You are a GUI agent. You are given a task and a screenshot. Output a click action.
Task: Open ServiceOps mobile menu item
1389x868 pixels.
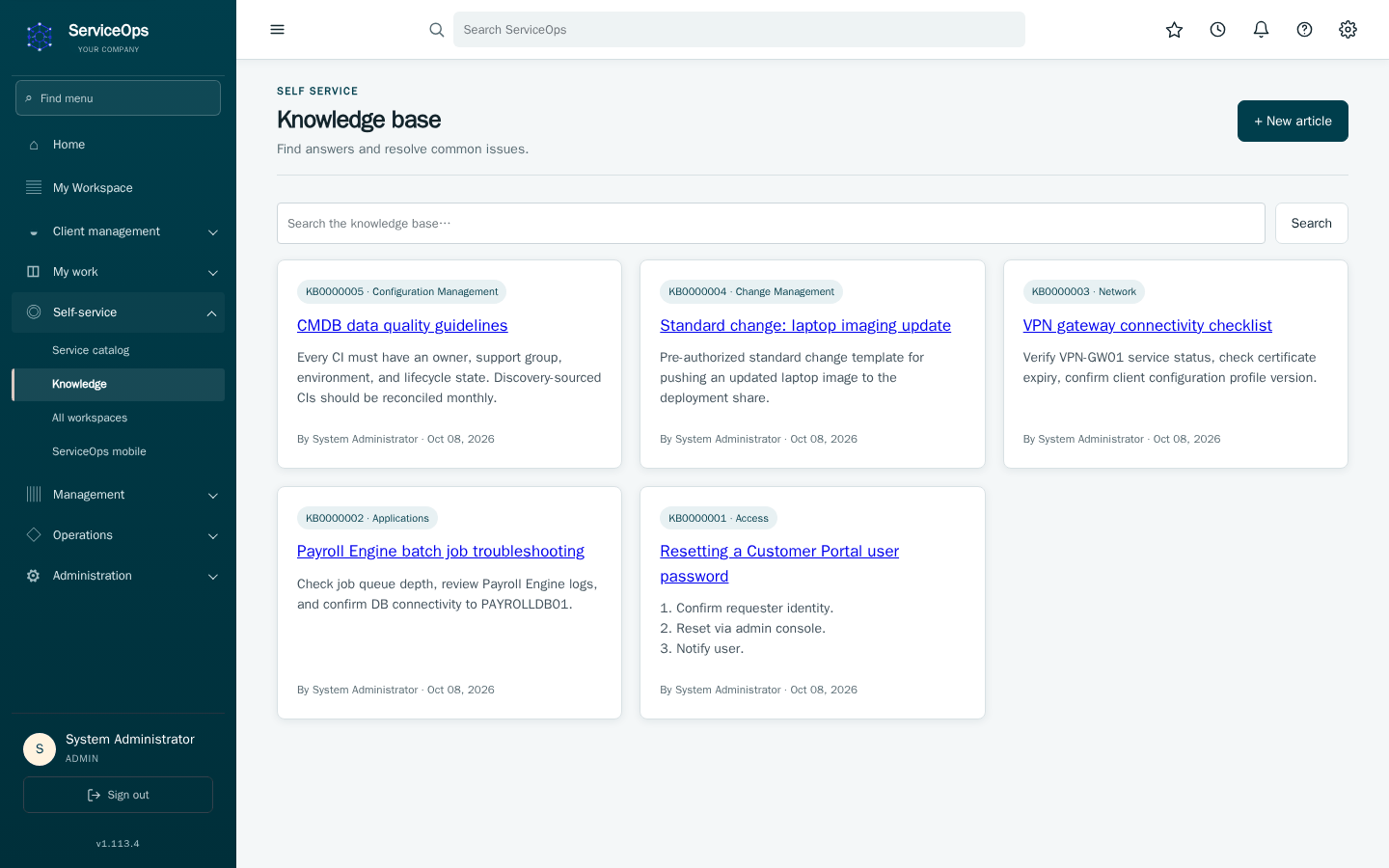118,451
